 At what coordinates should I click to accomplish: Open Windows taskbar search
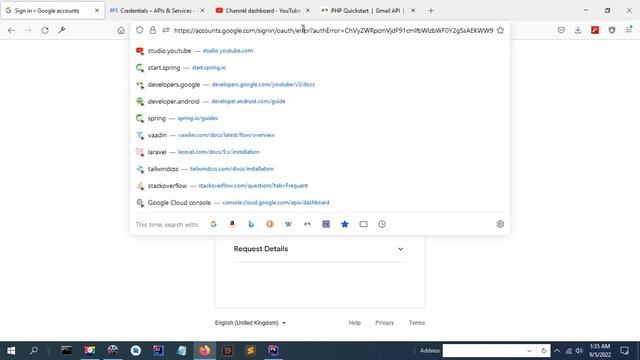[34, 351]
